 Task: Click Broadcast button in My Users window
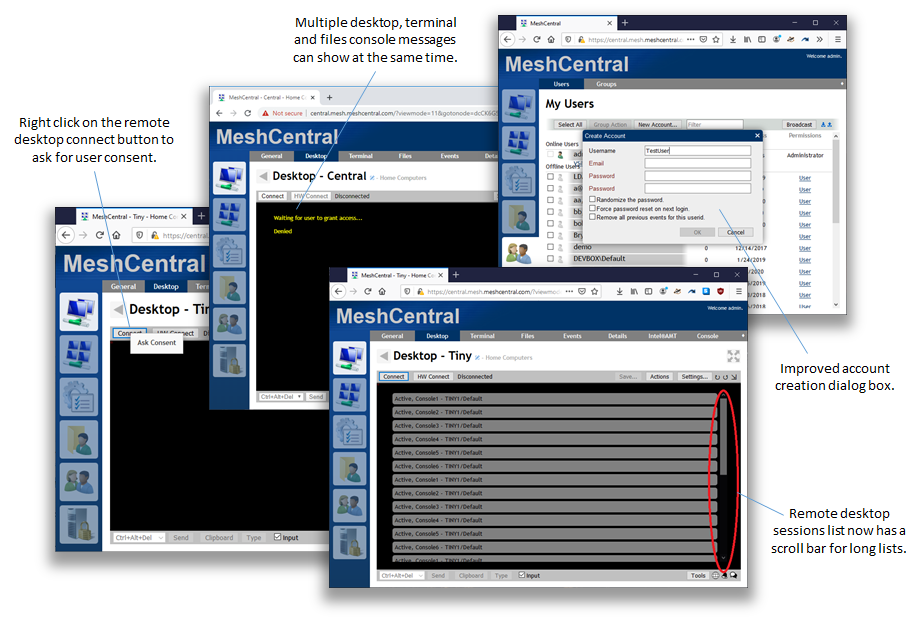tap(799, 125)
